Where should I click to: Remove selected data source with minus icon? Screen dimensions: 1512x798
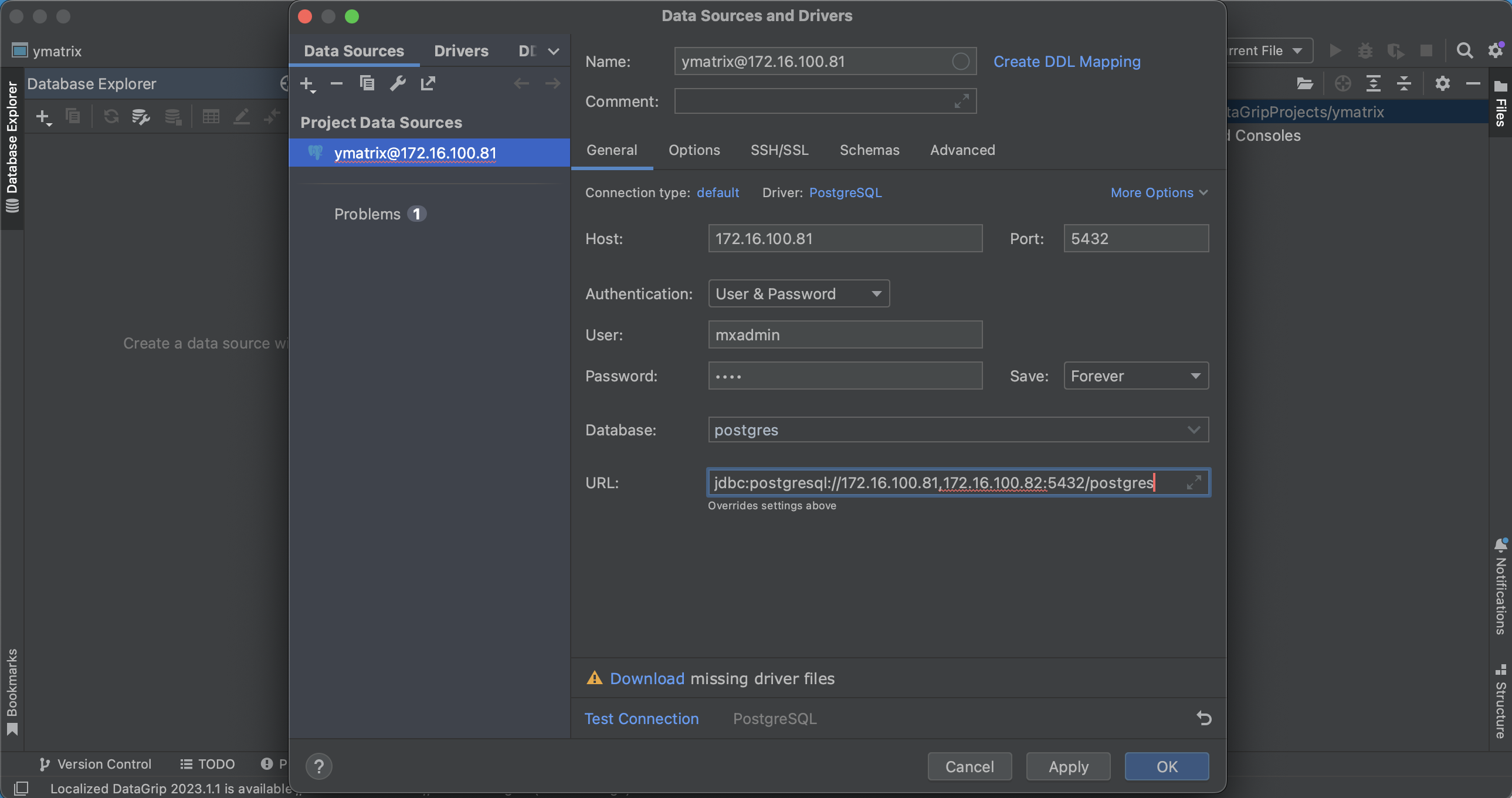(x=336, y=84)
